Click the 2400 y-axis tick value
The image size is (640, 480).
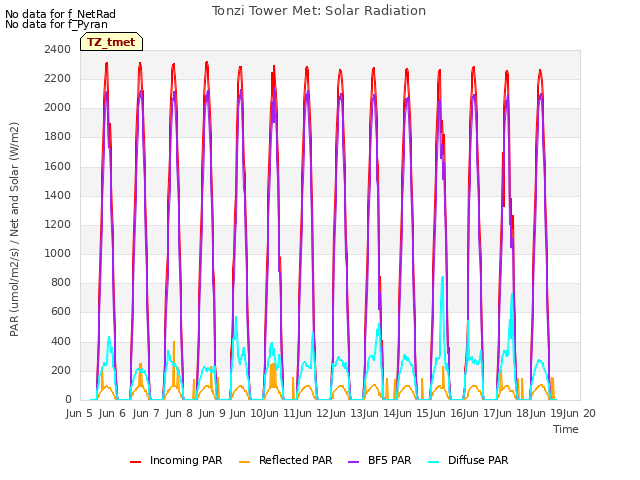point(58,49)
